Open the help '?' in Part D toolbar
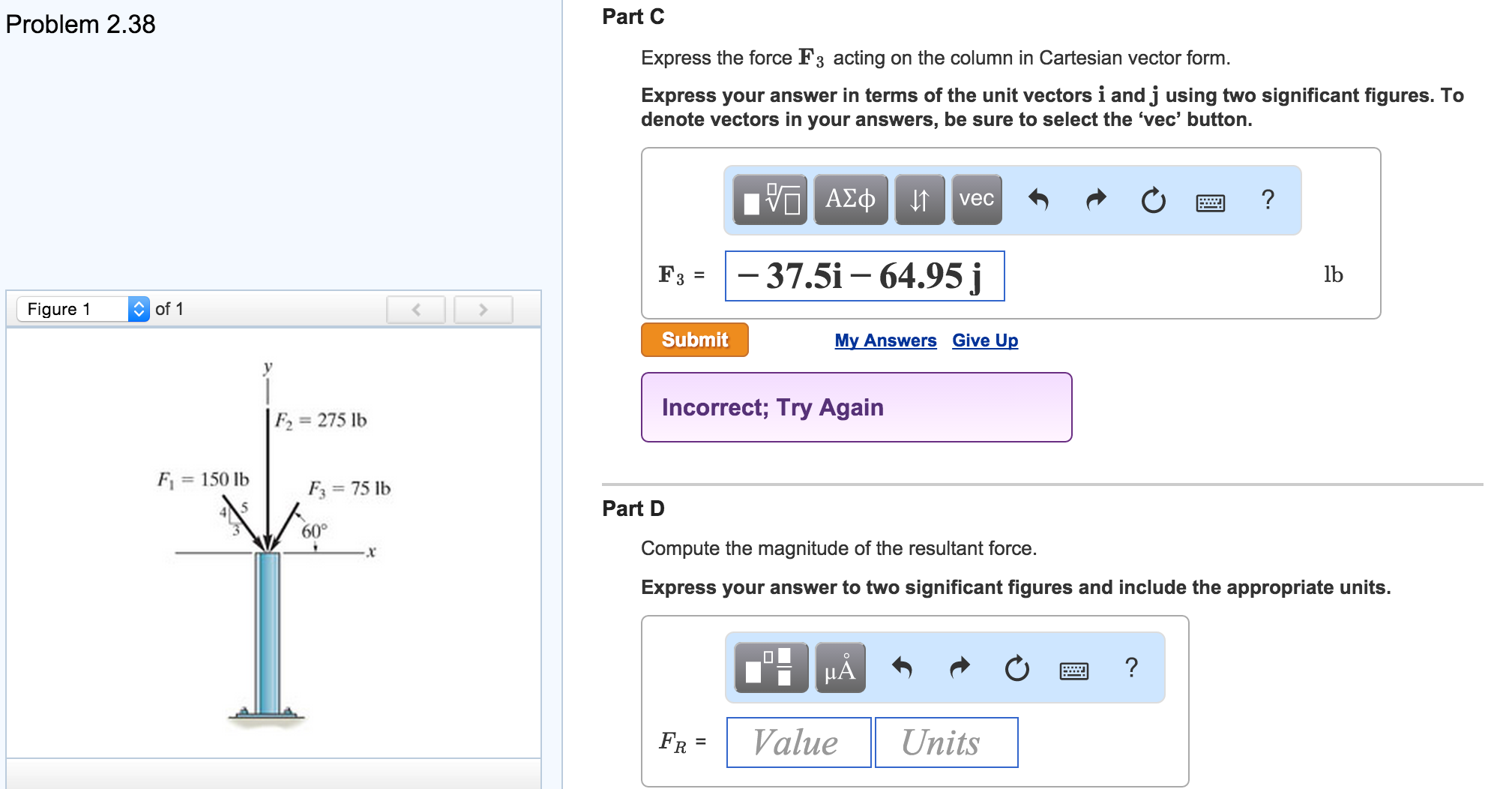The image size is (1512, 789). [1132, 668]
